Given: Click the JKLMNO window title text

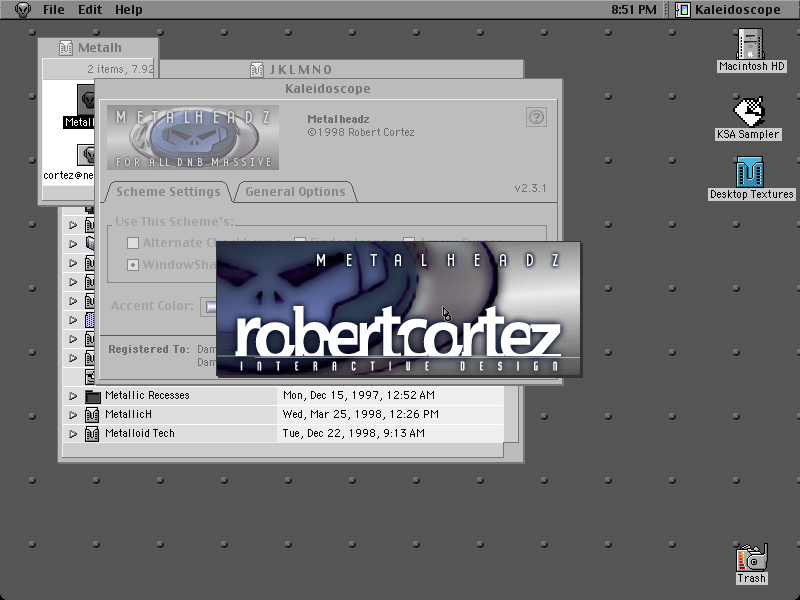Looking at the screenshot, I should (x=301, y=69).
